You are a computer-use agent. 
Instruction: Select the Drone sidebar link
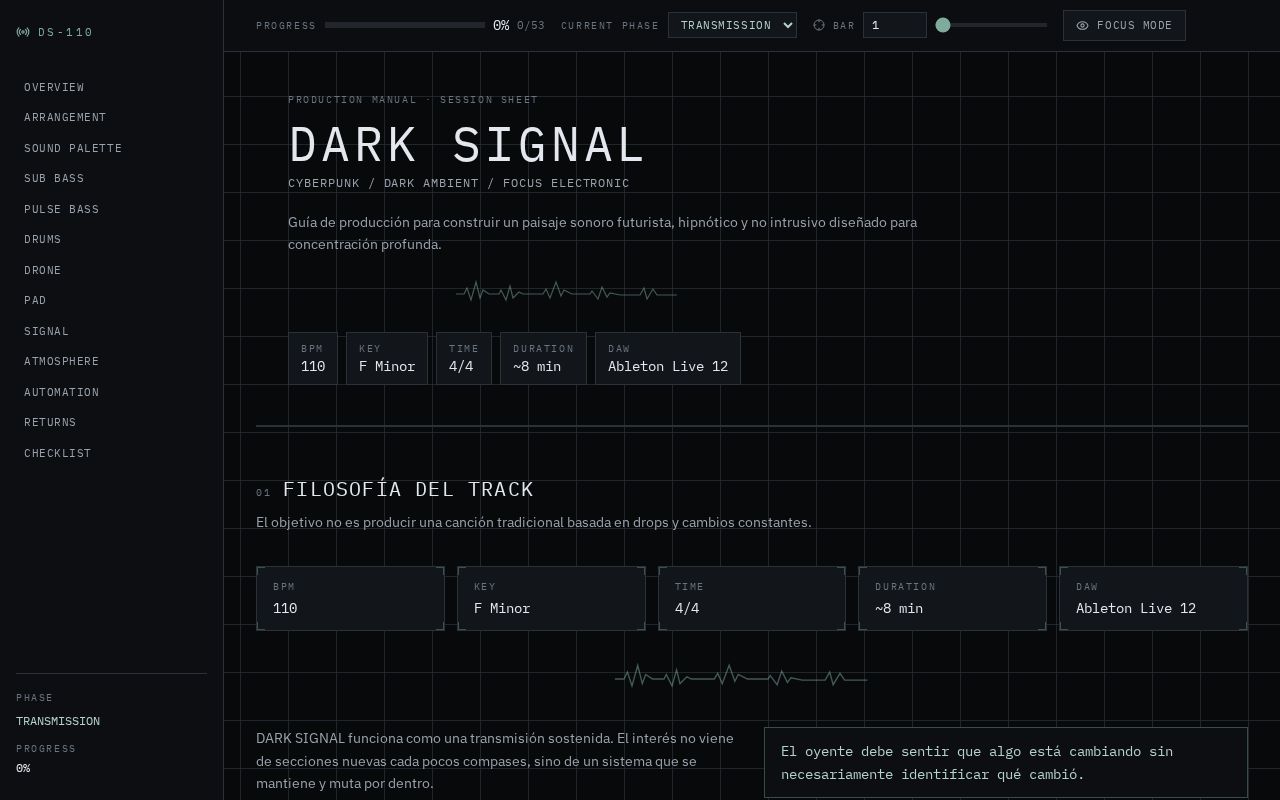pos(43,270)
